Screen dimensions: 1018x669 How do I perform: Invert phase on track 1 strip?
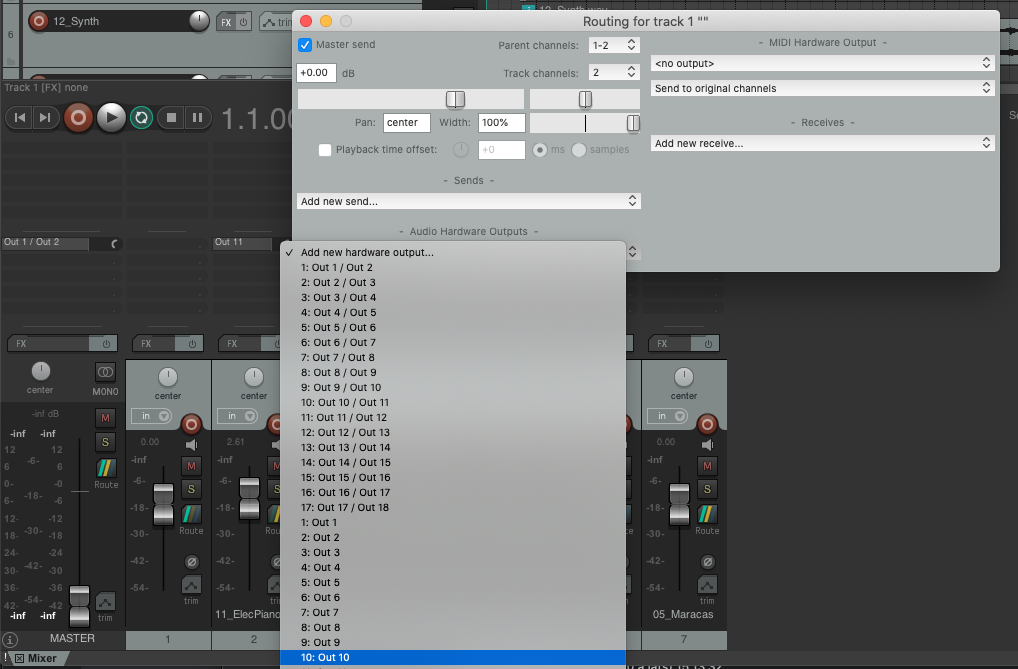191,561
